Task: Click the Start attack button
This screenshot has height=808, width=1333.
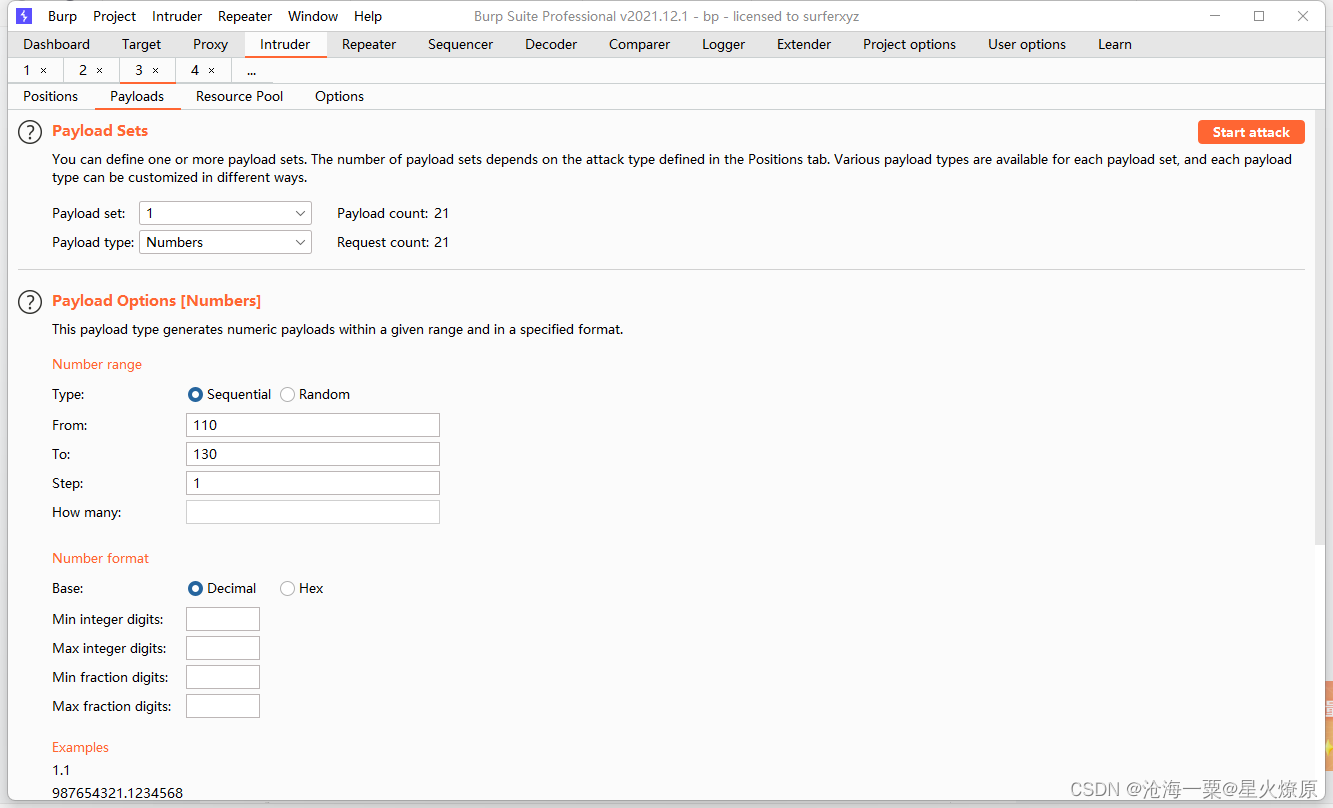Action: click(x=1251, y=132)
